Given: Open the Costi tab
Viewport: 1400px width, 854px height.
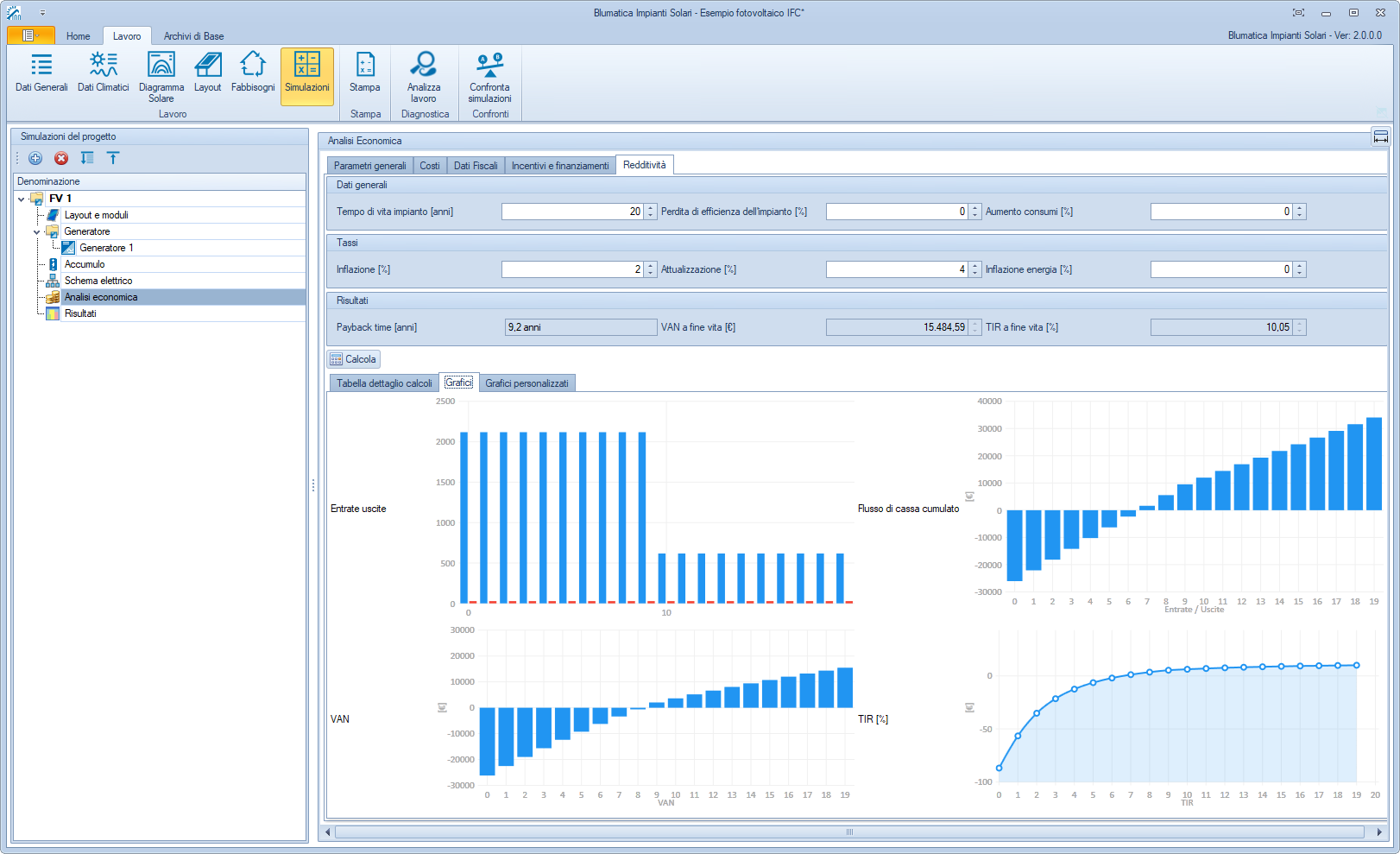Looking at the screenshot, I should [x=430, y=166].
